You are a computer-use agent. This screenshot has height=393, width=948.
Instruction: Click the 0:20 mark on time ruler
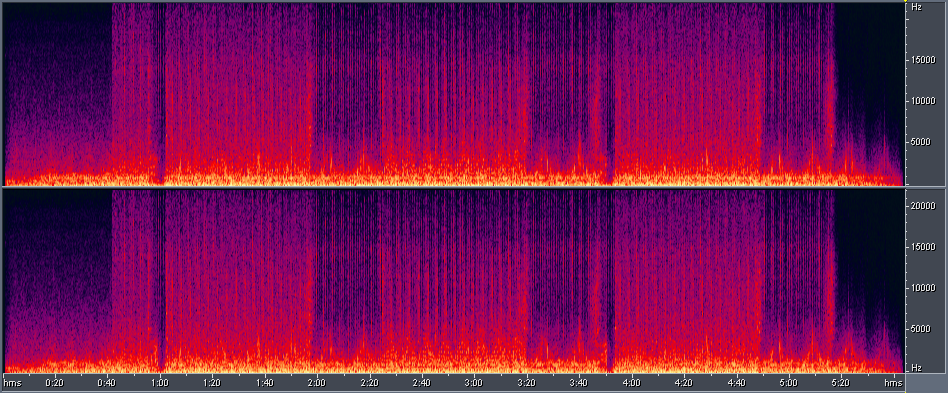55,383
